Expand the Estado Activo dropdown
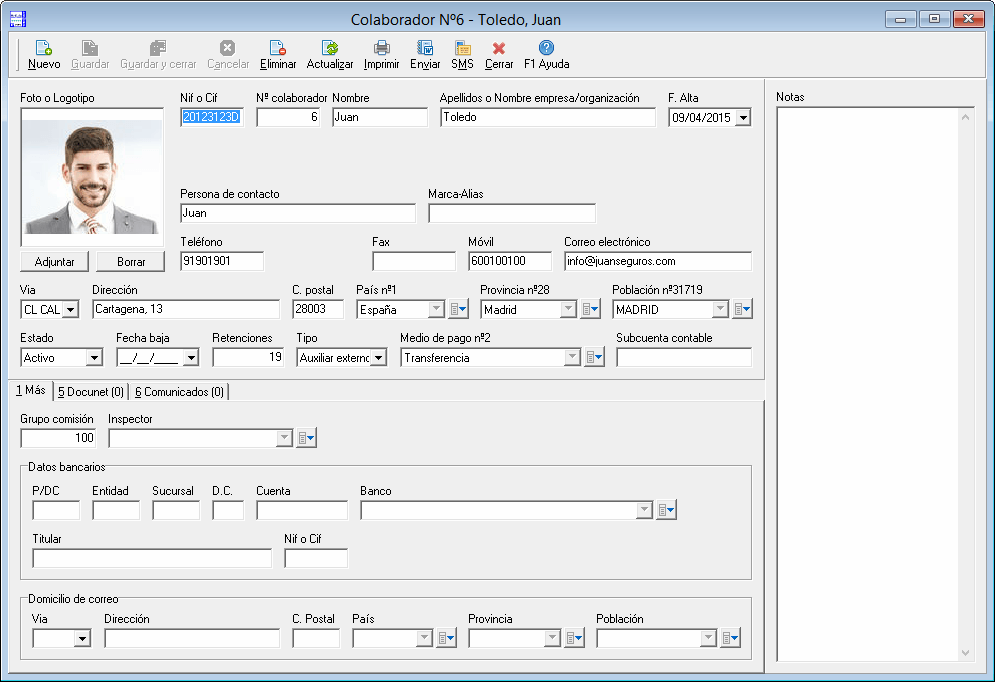 (x=95, y=358)
